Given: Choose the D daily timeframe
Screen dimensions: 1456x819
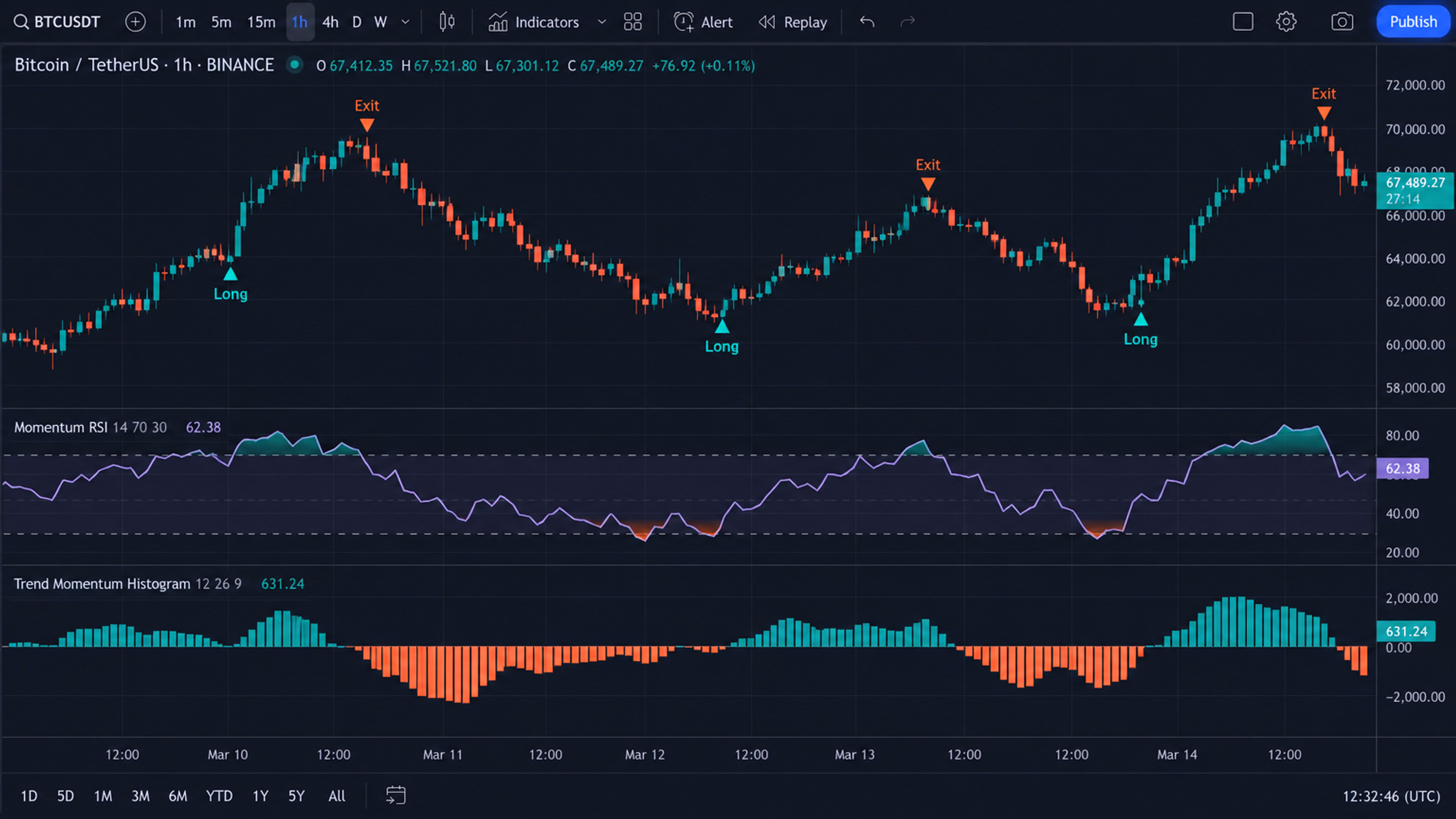Looking at the screenshot, I should tap(357, 22).
